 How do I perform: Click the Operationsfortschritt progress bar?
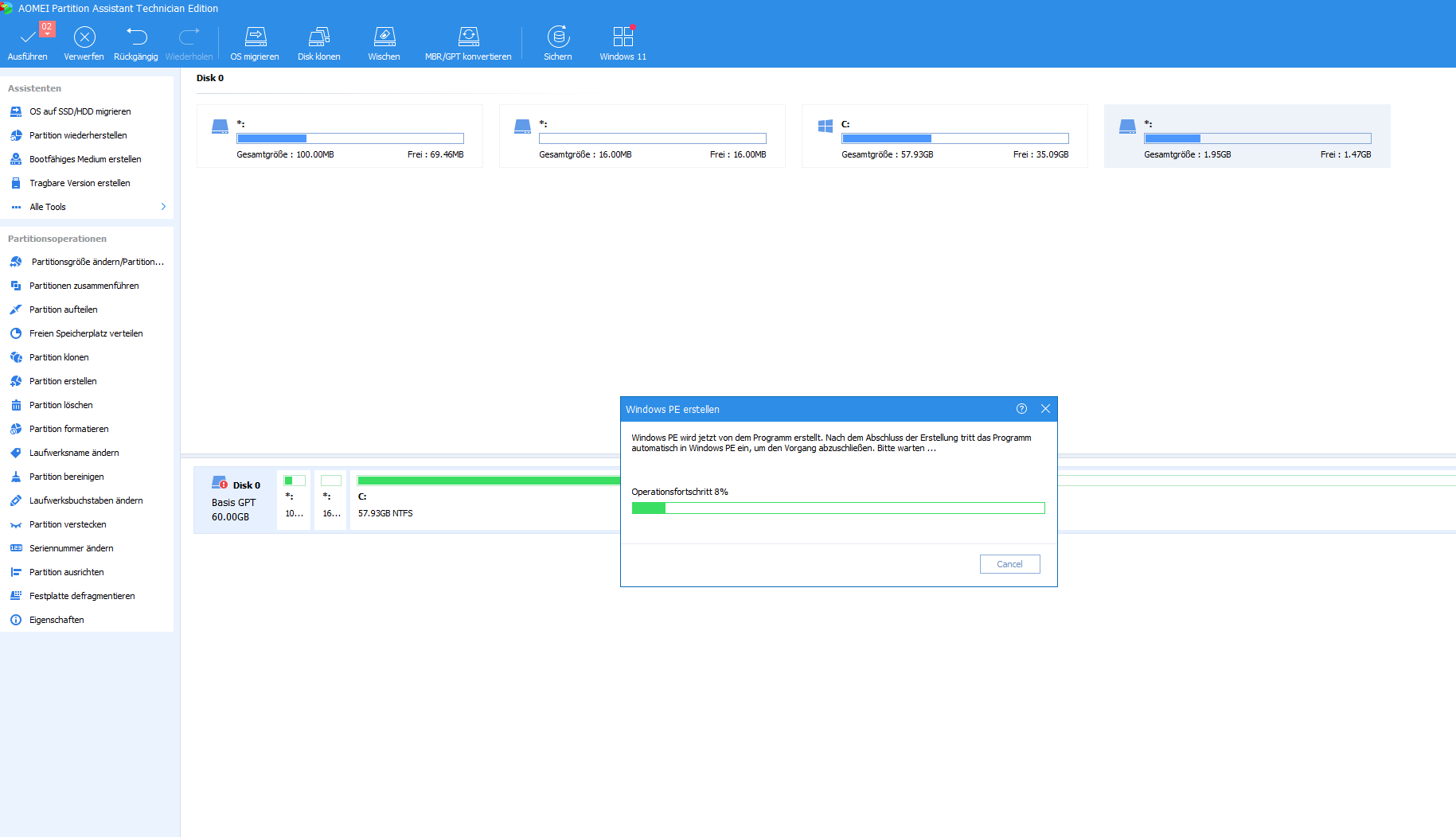point(838,508)
